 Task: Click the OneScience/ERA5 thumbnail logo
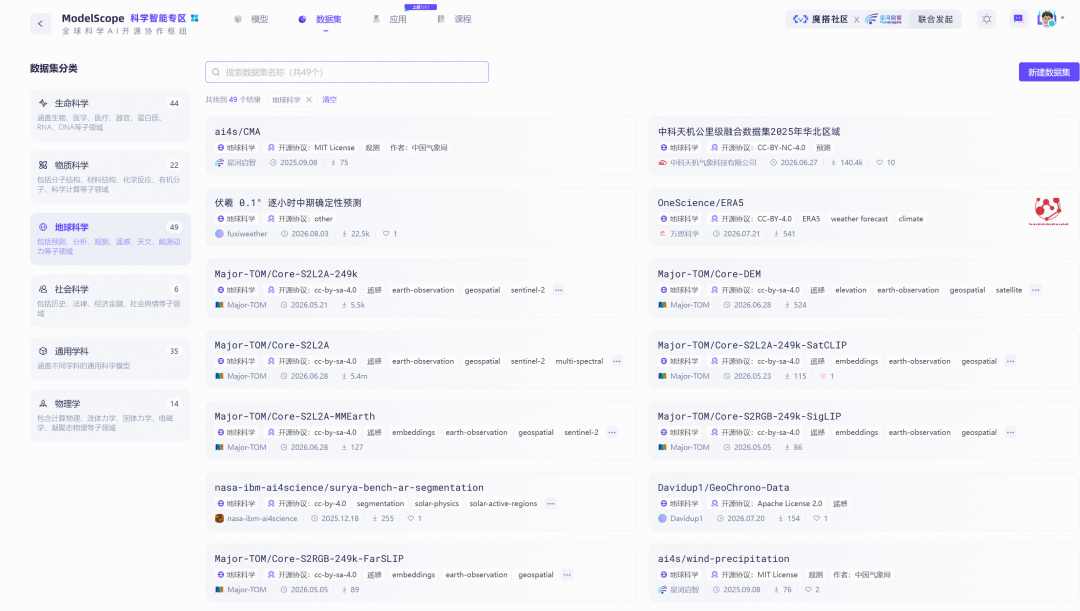pyautogui.click(x=1050, y=211)
